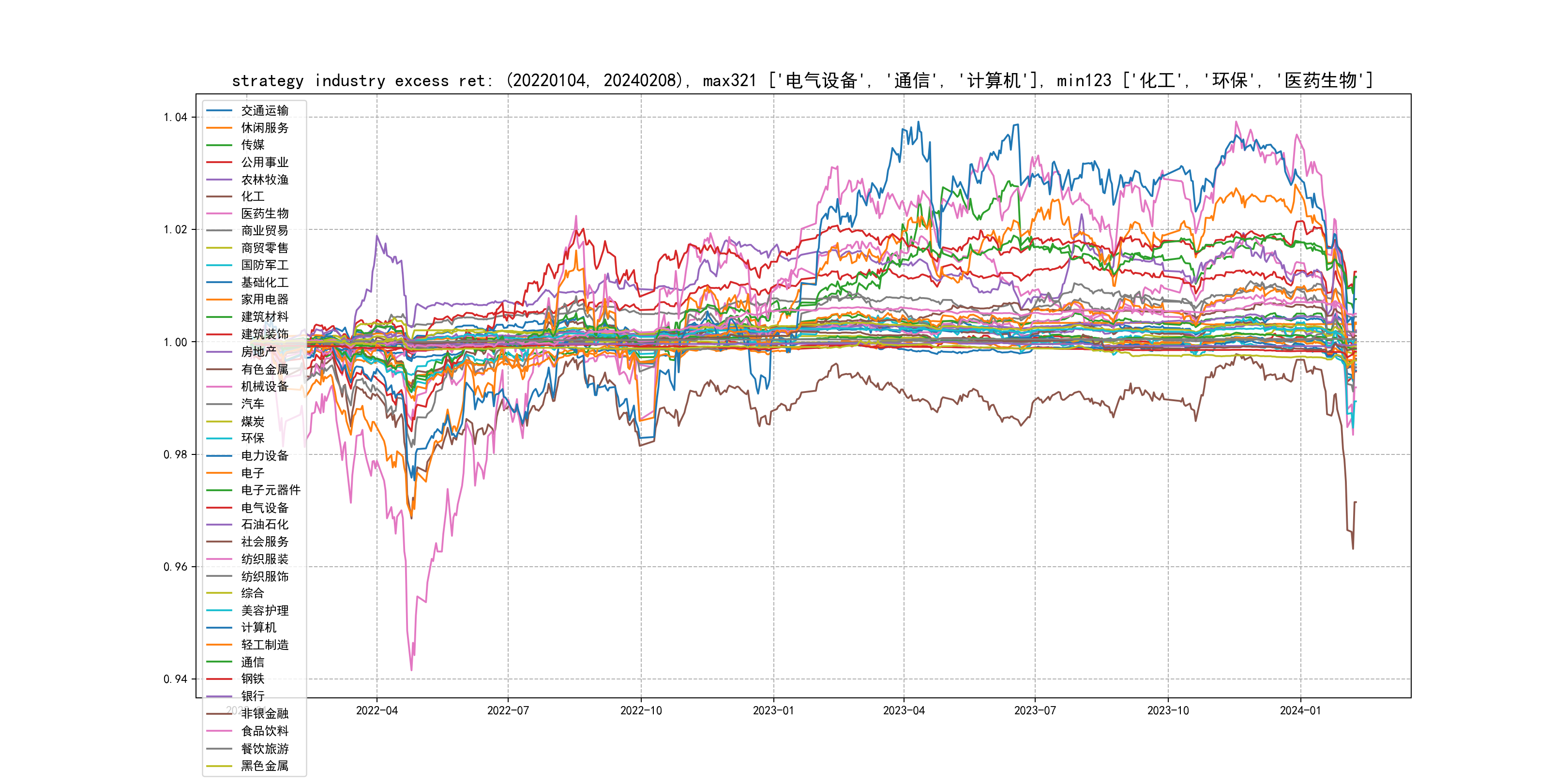The width and height of the screenshot is (1568, 784).
Task: Click the 2022-07 x-axis tick label
Action: (508, 710)
